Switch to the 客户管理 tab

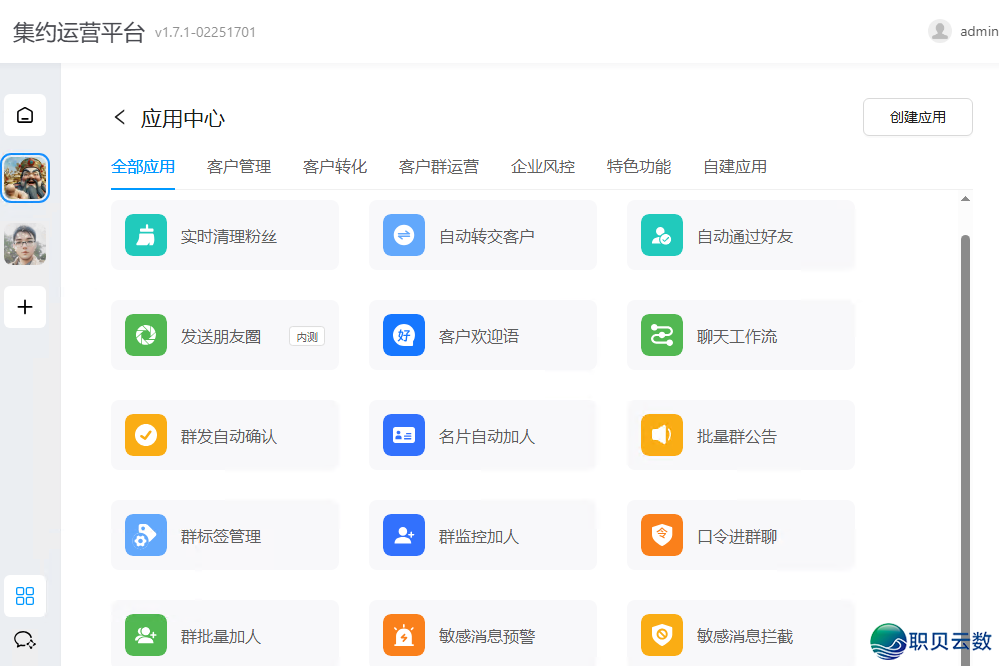pyautogui.click(x=239, y=167)
